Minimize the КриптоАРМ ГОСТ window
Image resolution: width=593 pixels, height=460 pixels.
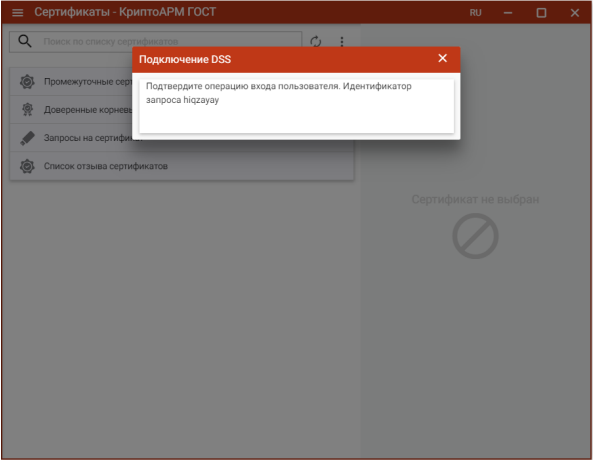click(508, 13)
